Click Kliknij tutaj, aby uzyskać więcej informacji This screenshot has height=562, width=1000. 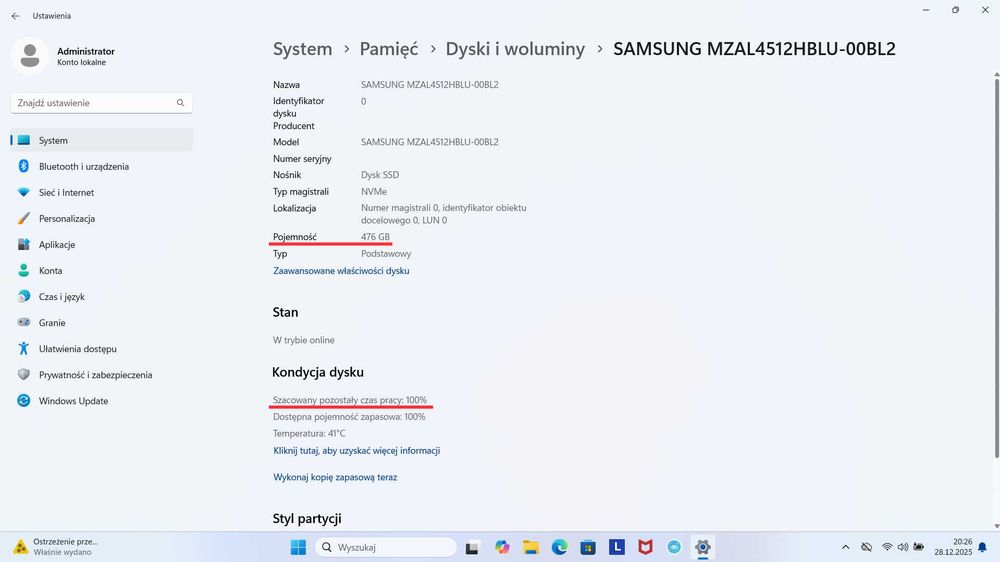357,450
